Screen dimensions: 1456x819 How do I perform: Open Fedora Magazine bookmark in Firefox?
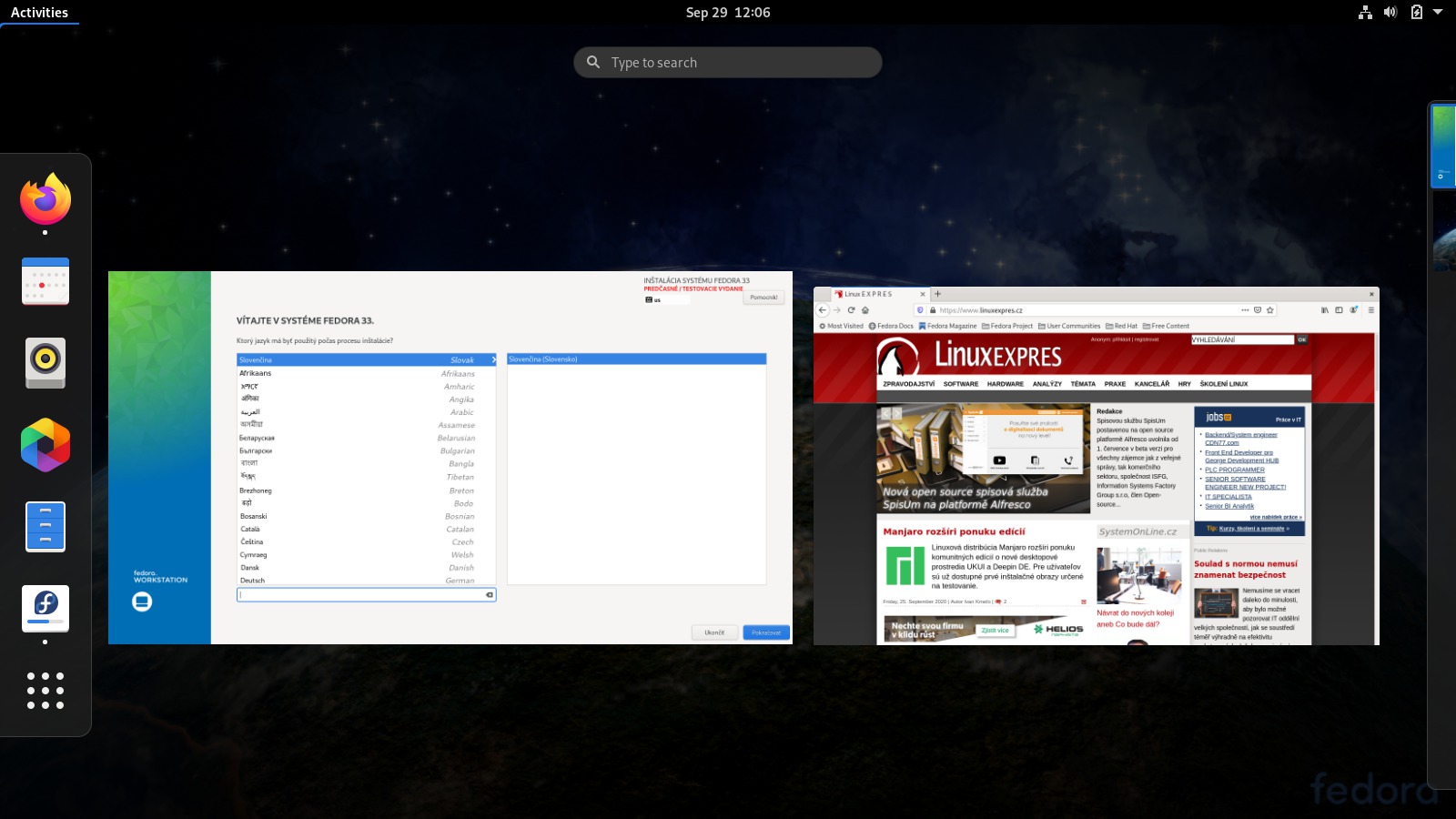pyautogui.click(x=947, y=326)
